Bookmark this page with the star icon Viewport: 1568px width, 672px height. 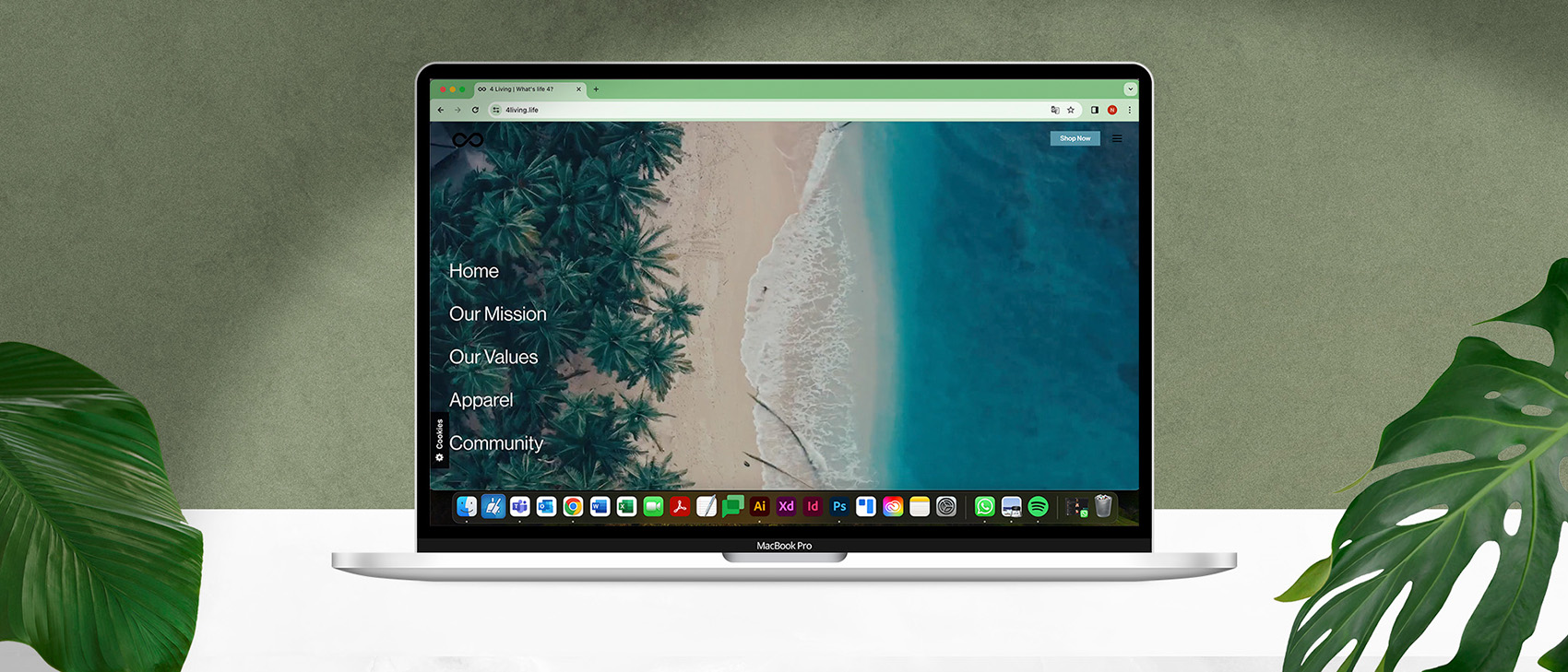(x=1071, y=110)
